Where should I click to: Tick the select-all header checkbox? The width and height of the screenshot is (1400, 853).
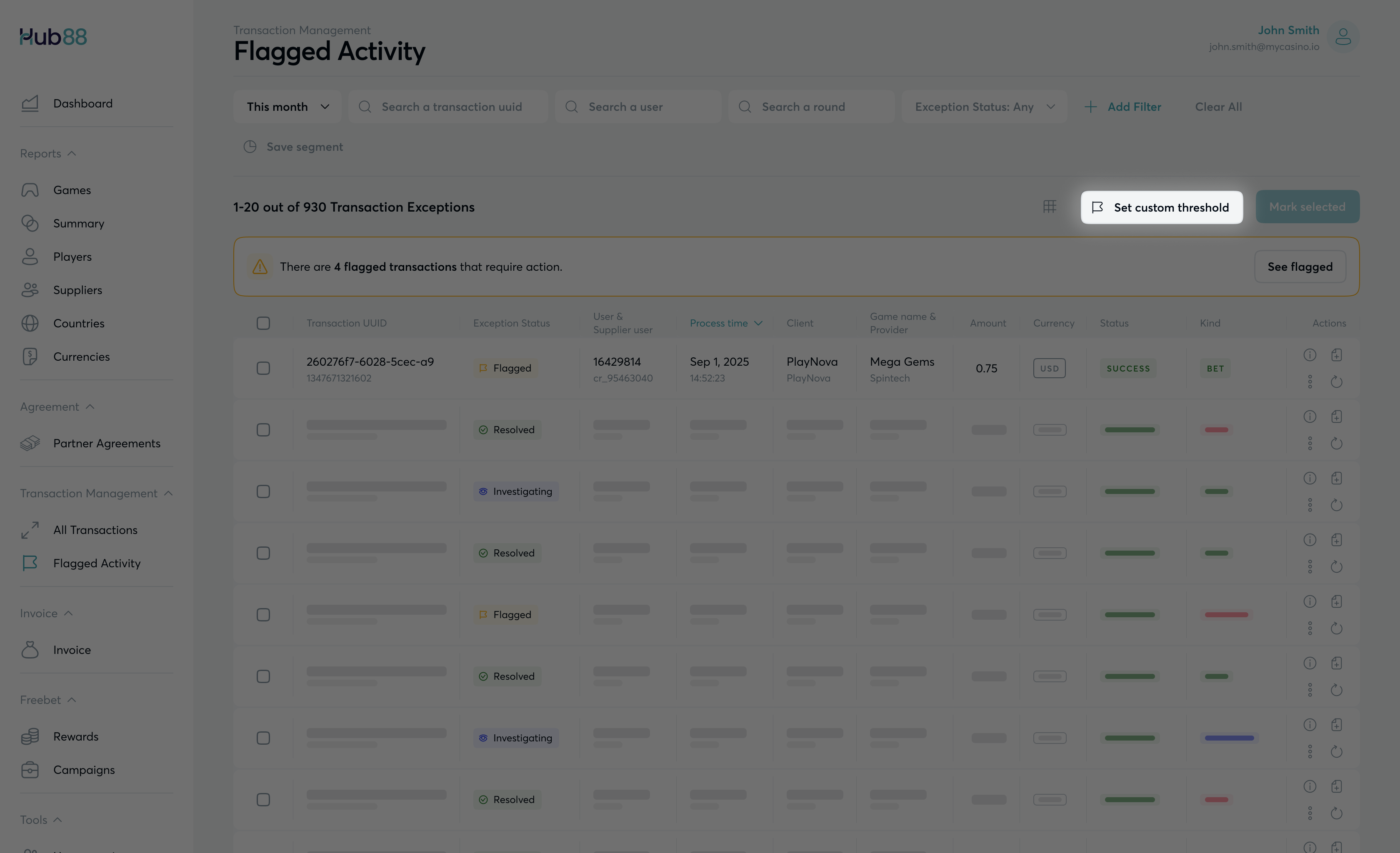pyautogui.click(x=263, y=323)
